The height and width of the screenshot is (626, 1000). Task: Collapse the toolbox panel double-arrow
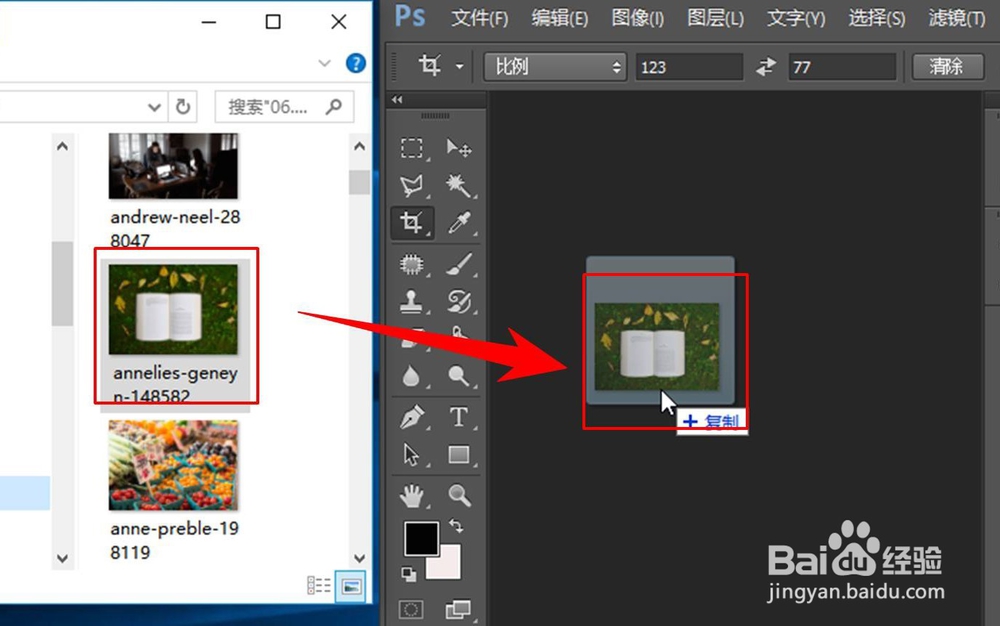(397, 99)
